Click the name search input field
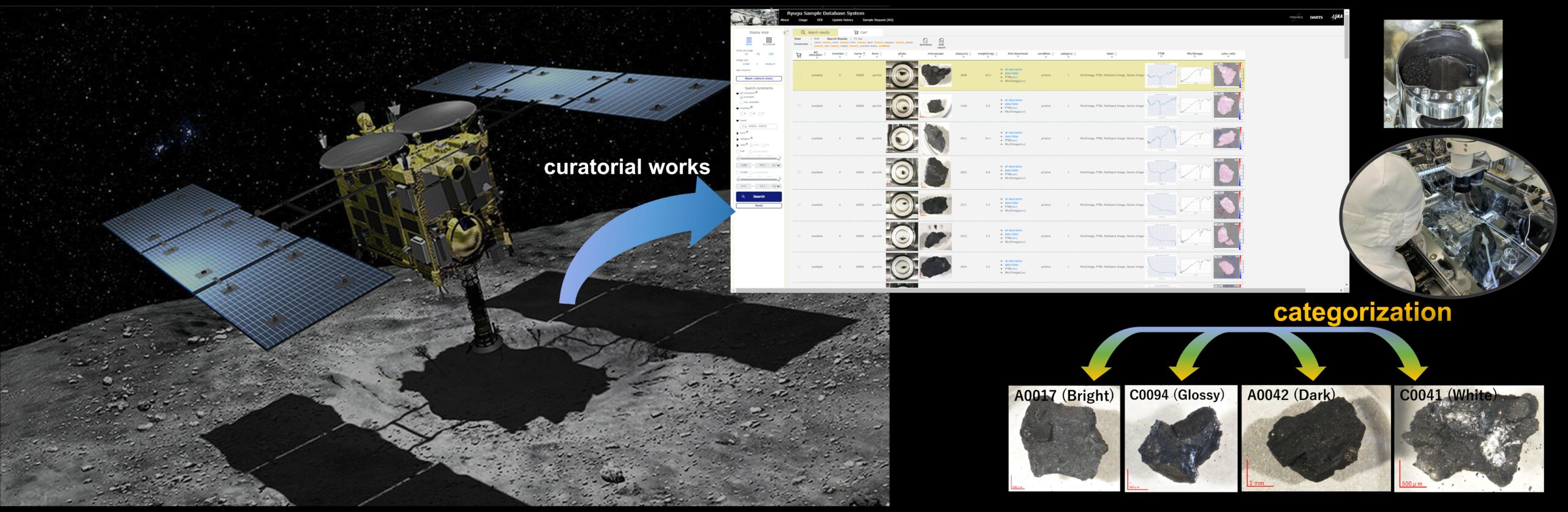This screenshot has width=1568, height=512. tap(759, 126)
